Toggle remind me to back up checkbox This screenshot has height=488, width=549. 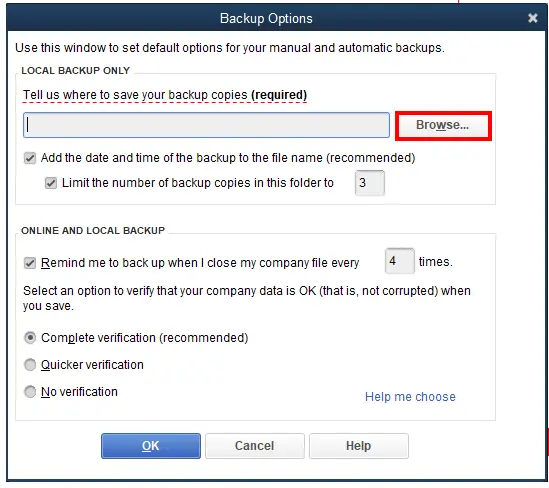click(x=30, y=263)
